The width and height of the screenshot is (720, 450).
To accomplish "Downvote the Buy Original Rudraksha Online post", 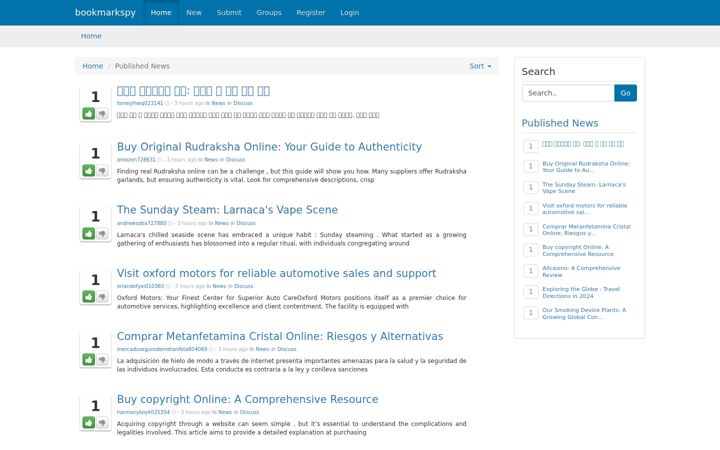I will pyautogui.click(x=102, y=171).
